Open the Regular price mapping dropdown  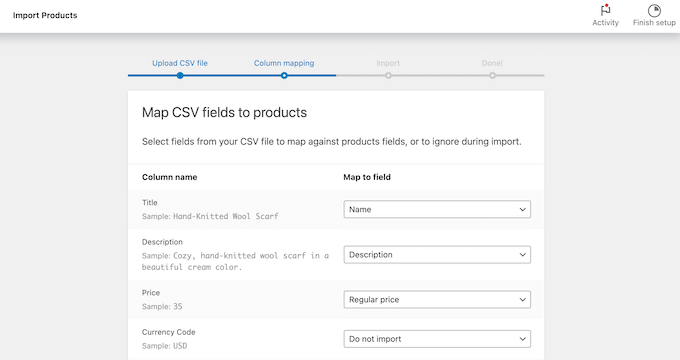437,300
